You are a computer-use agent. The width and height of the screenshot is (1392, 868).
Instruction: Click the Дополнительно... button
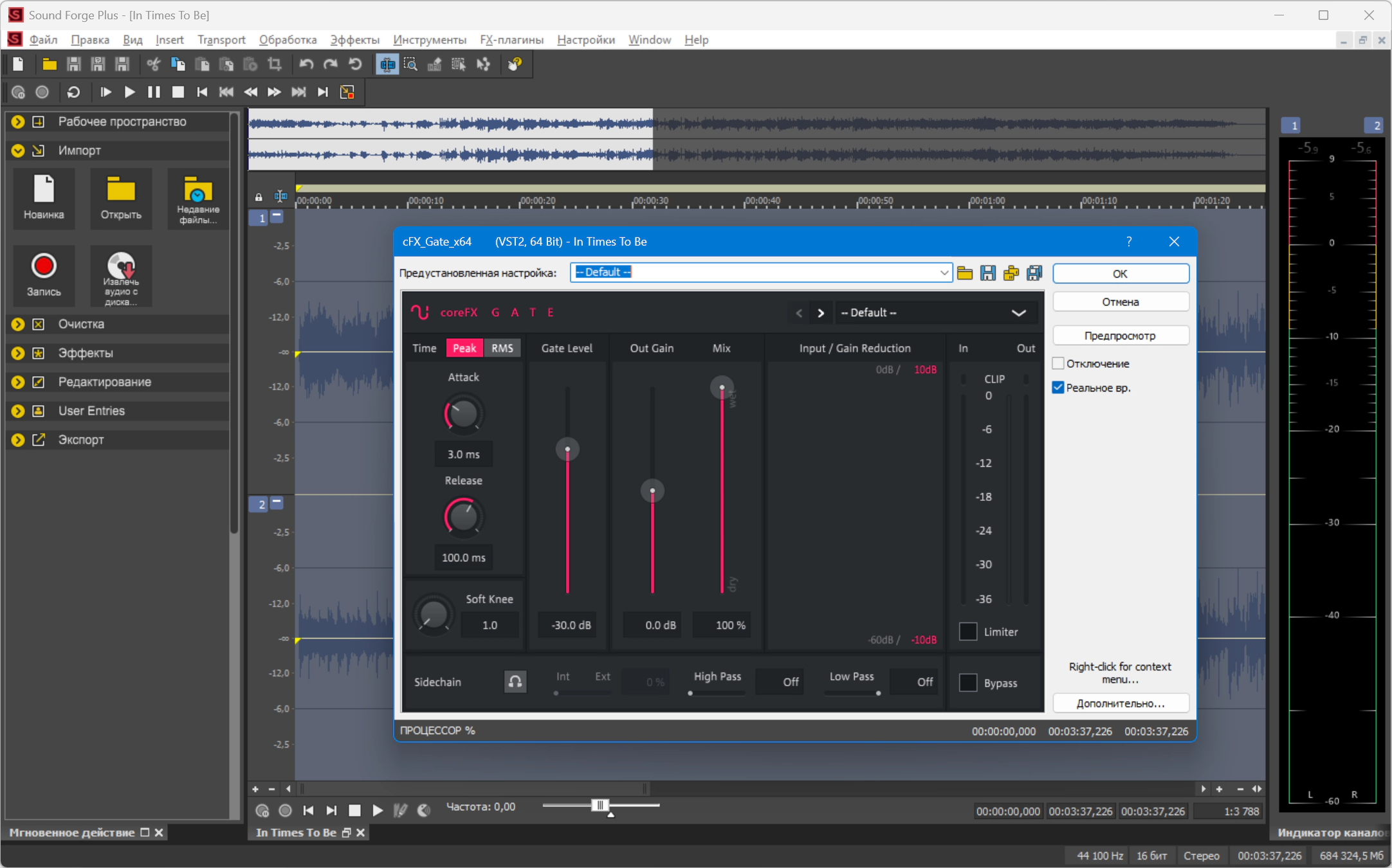pyautogui.click(x=1121, y=703)
